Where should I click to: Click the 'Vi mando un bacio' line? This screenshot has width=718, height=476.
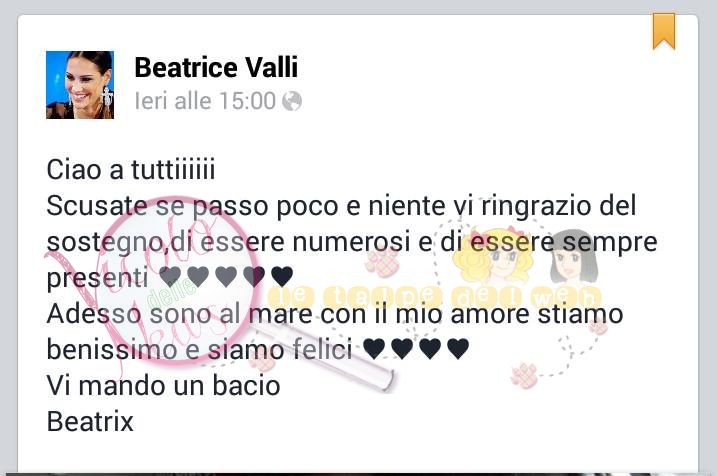(163, 385)
